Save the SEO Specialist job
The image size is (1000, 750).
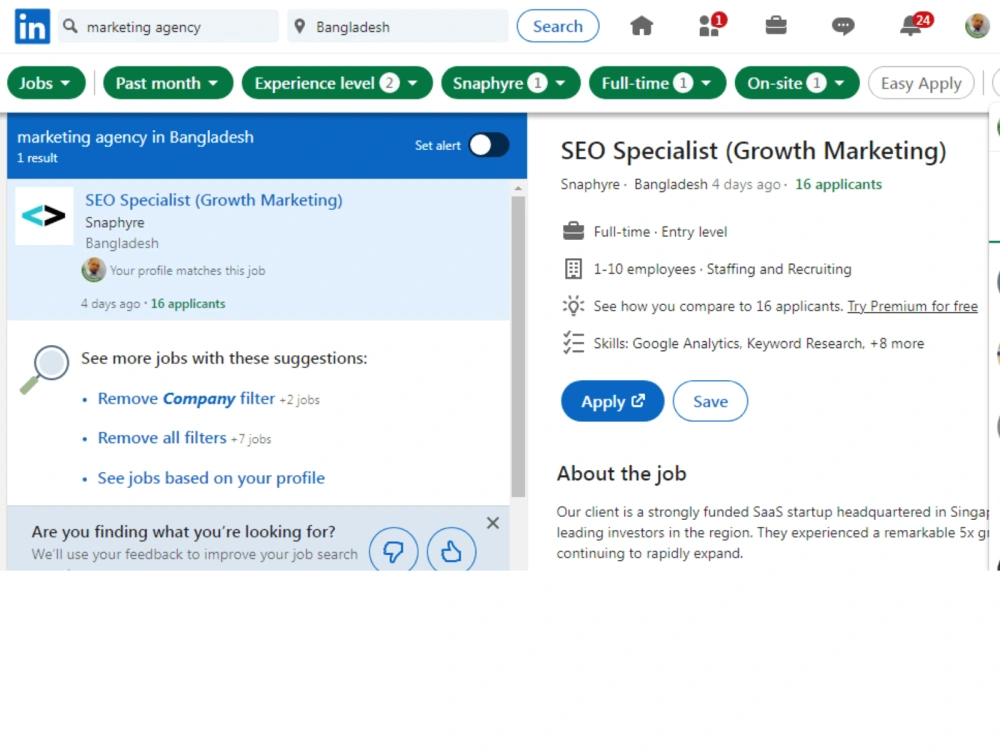click(710, 401)
